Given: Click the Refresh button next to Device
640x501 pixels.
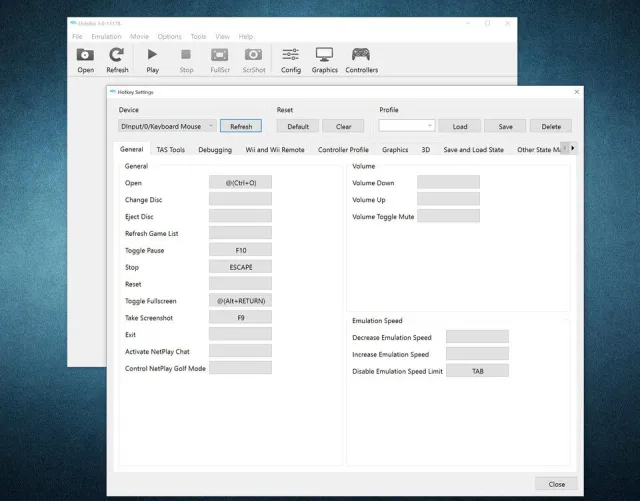Looking at the screenshot, I should click(x=241, y=126).
